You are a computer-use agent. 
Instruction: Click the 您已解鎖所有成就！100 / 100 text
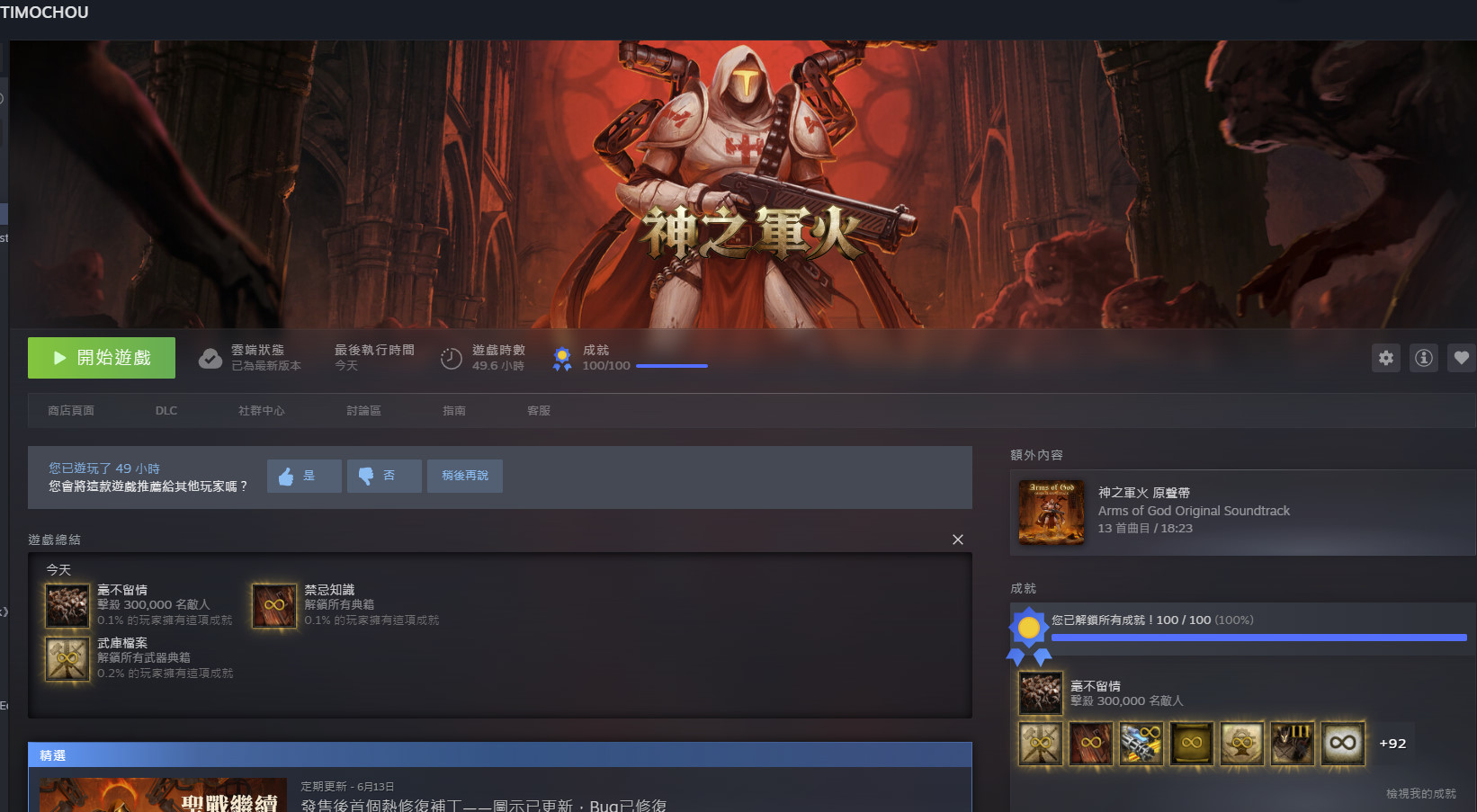pyautogui.click(x=1131, y=620)
